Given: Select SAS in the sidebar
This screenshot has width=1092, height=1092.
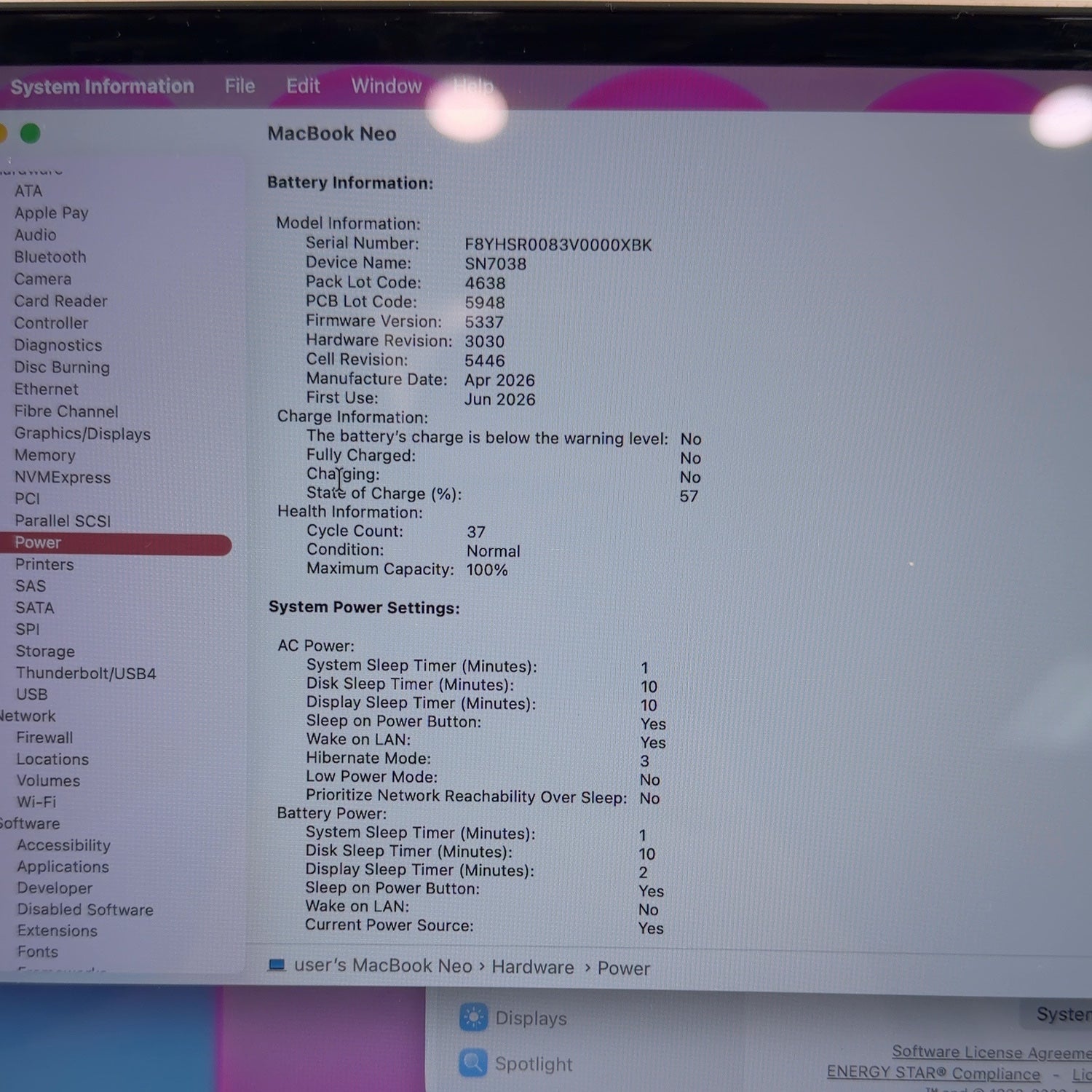Looking at the screenshot, I should (31, 586).
